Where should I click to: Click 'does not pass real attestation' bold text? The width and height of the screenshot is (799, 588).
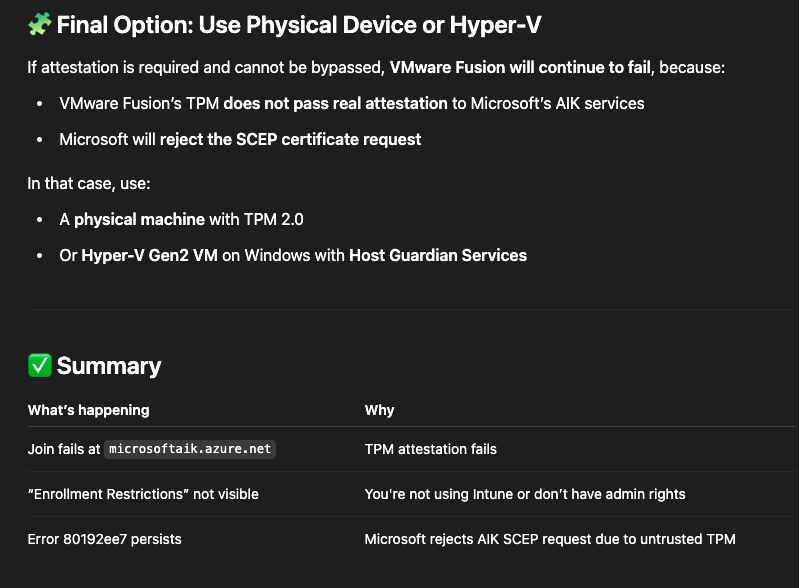click(335, 103)
